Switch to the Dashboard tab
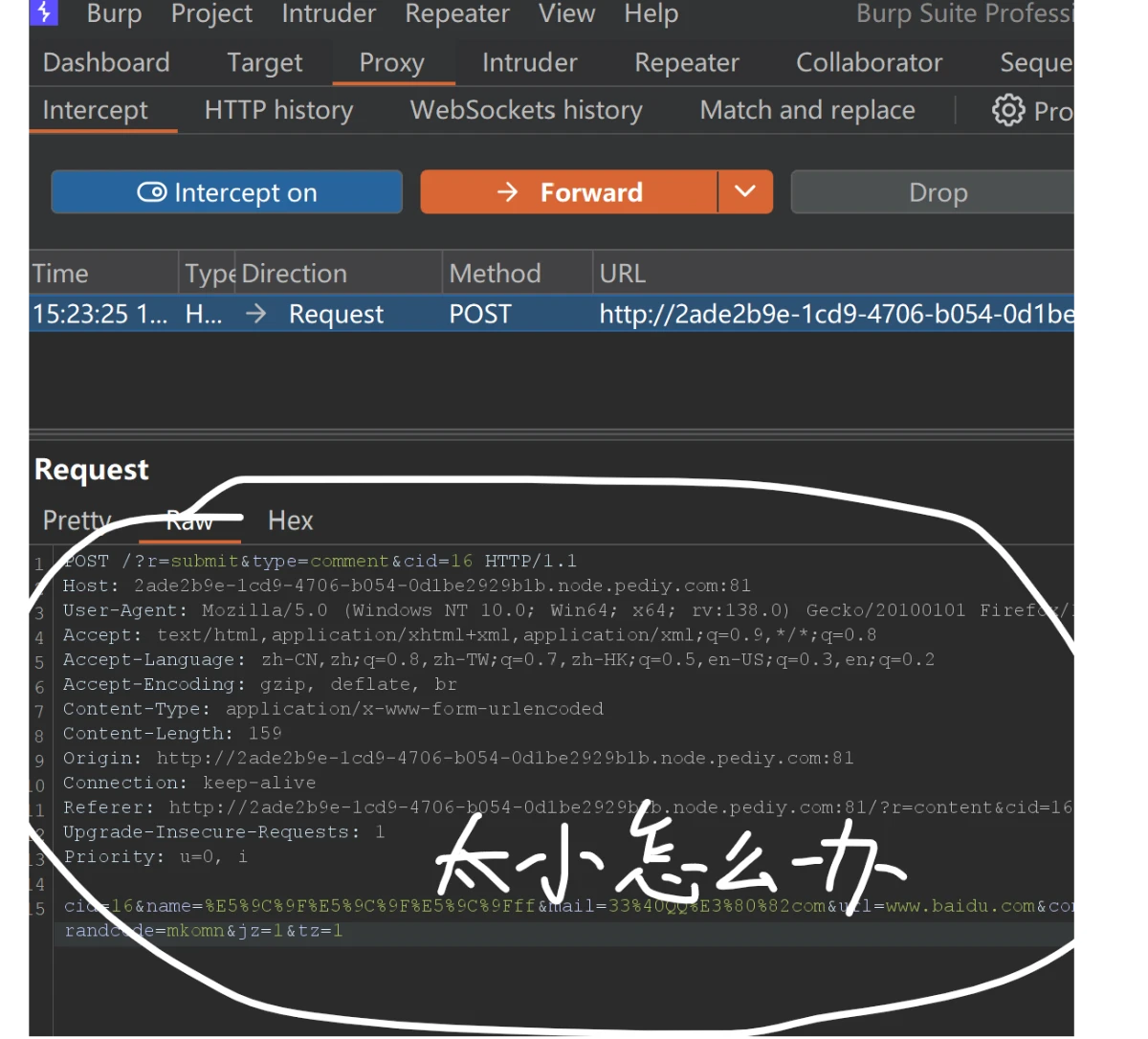The image size is (1148, 1039). point(106,63)
